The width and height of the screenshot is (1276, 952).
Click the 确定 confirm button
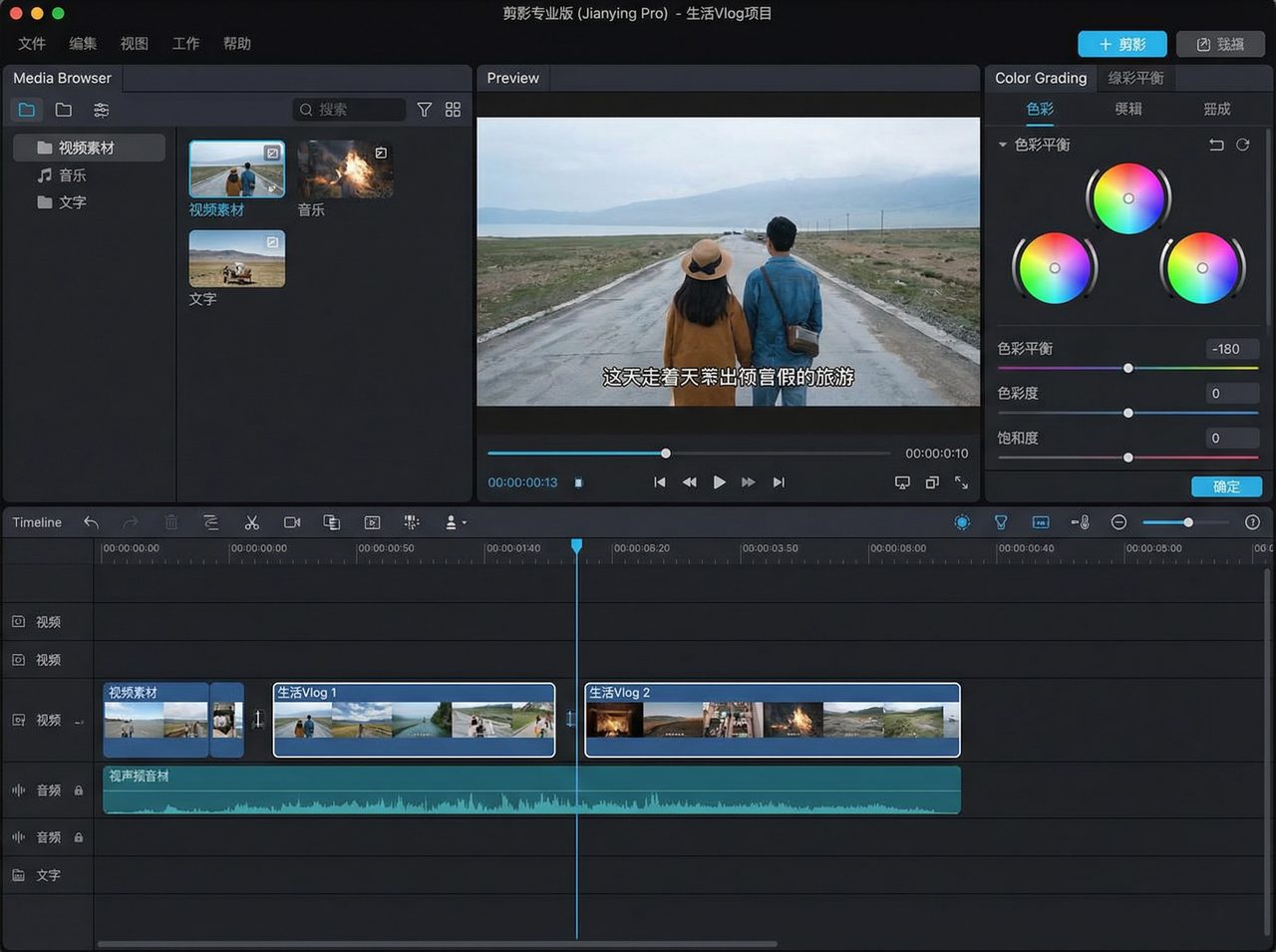pyautogui.click(x=1226, y=486)
